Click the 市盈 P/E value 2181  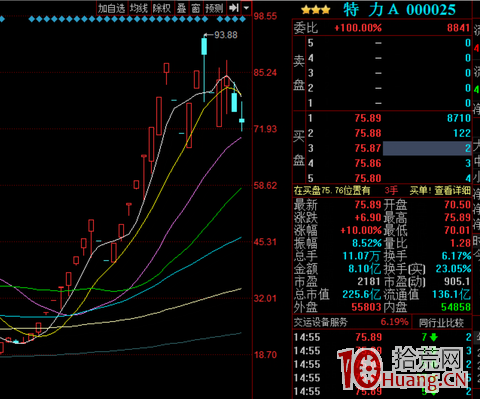pyautogui.click(x=369, y=282)
